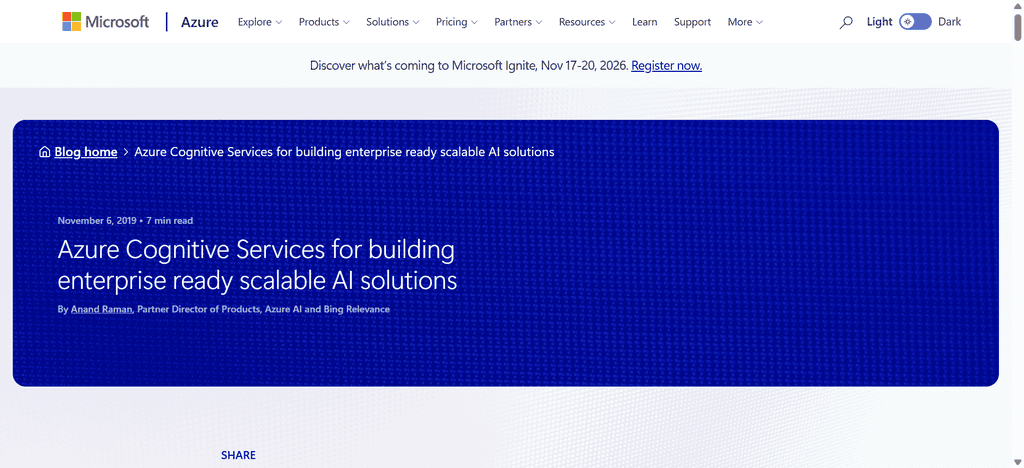Viewport: 1024px width, 468px height.
Task: Open the Solutions dropdown
Action: click(392, 22)
